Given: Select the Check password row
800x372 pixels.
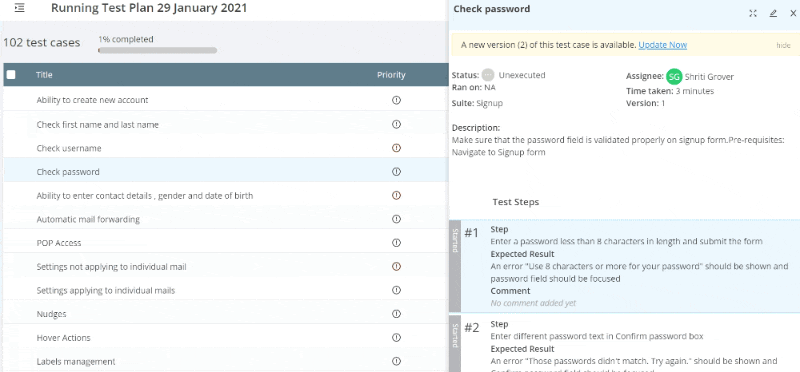Looking at the screenshot, I should click(226, 172).
